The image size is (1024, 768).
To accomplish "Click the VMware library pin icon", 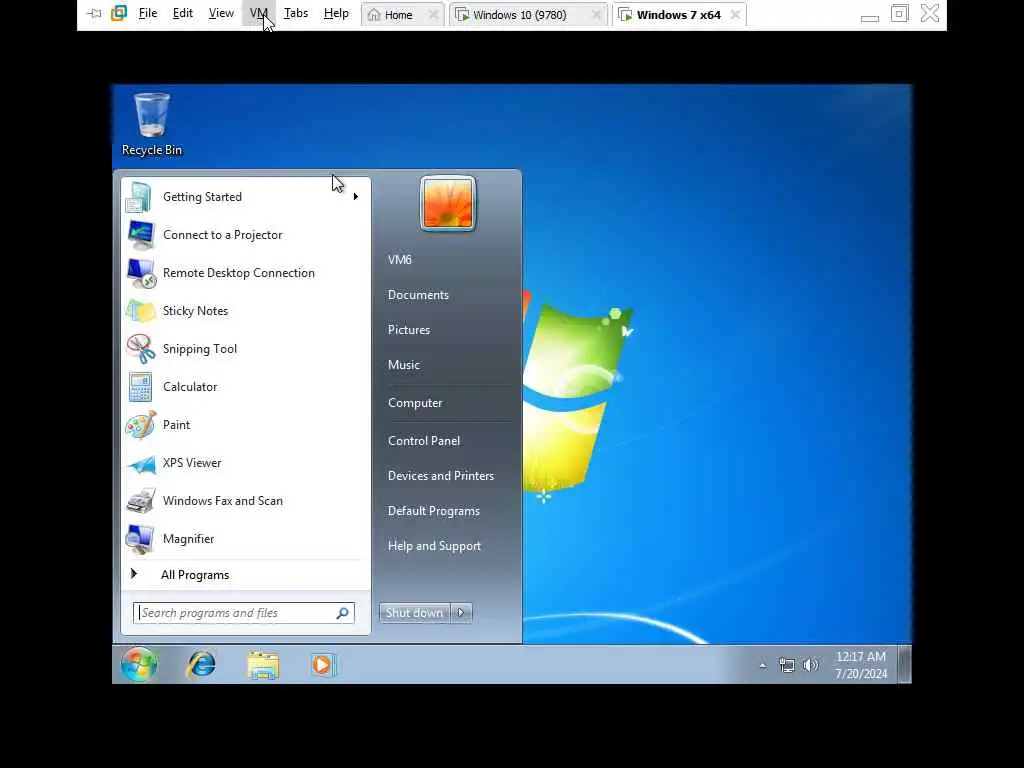I will point(94,14).
